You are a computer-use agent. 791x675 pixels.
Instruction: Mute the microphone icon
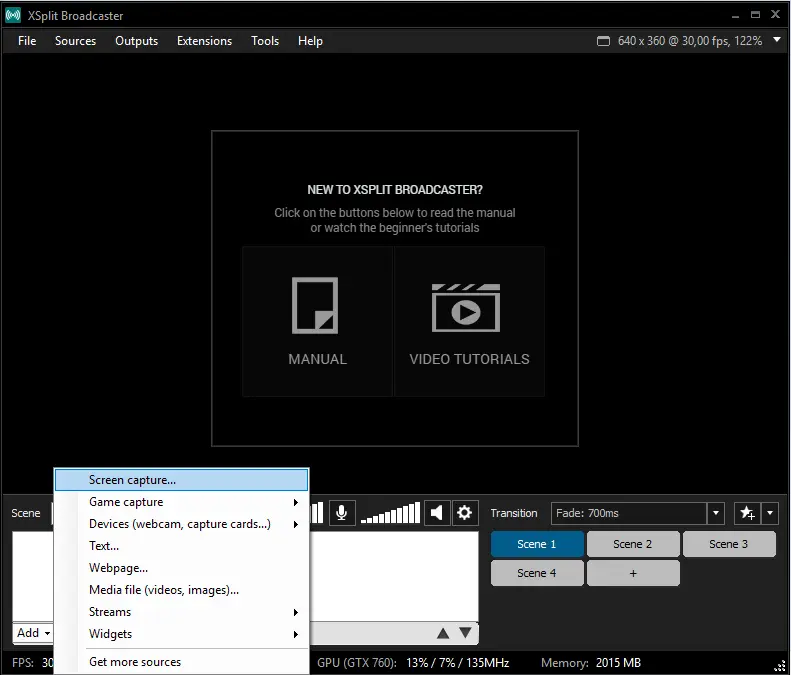click(342, 513)
